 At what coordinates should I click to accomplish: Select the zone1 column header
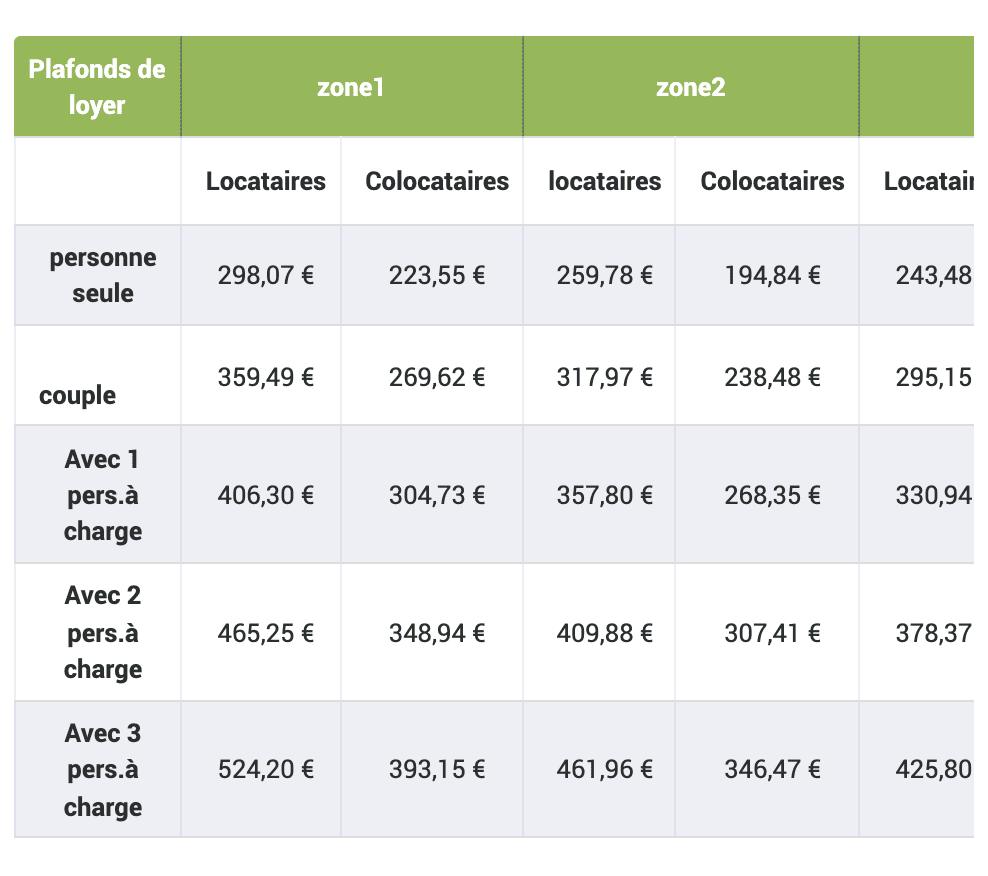(x=351, y=87)
